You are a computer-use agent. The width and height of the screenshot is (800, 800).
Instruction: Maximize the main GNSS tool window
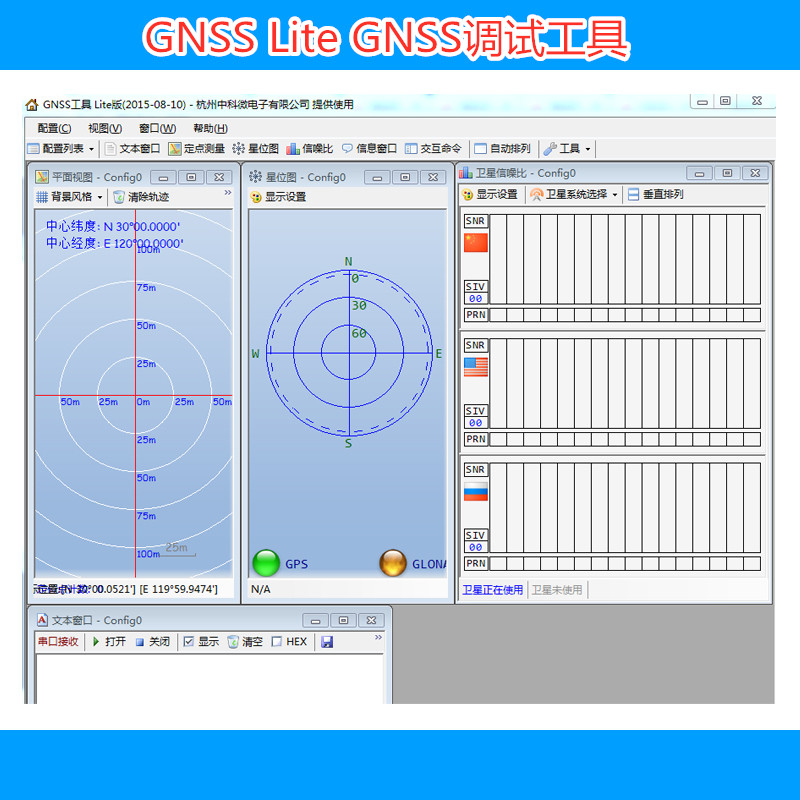pyautogui.click(x=725, y=101)
